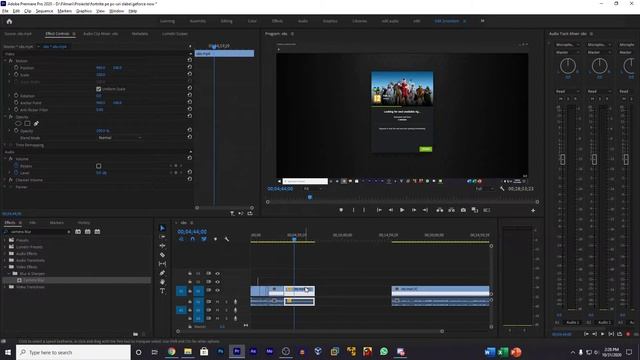
Task: Open timeline display settings wrench
Action: click(227, 239)
